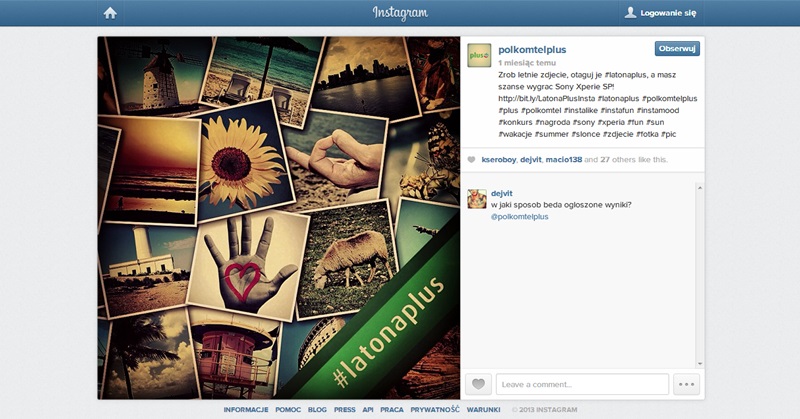800x419 pixels.
Task: Like the post with heart button
Action: [x=478, y=384]
